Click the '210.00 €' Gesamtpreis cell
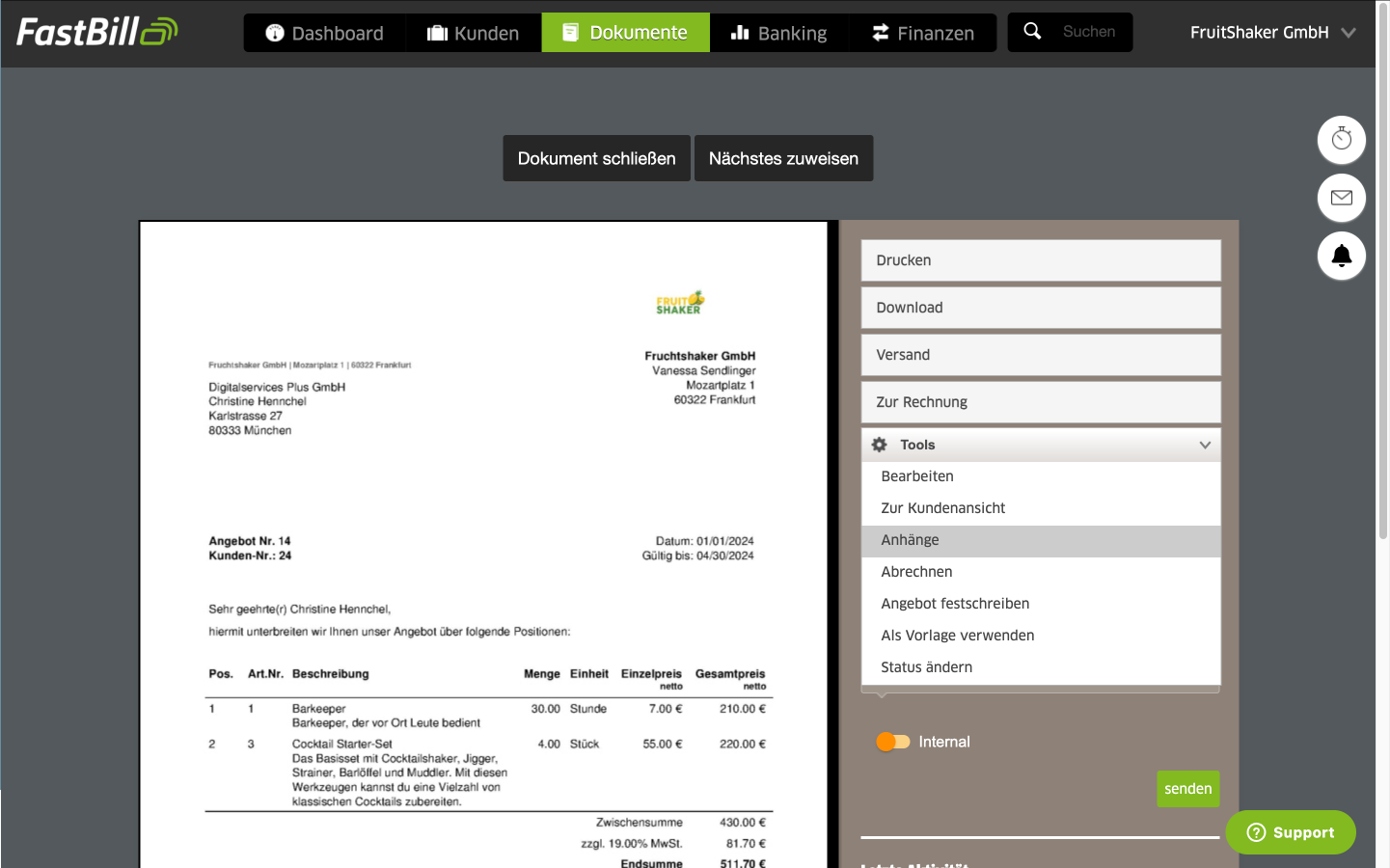 743,709
